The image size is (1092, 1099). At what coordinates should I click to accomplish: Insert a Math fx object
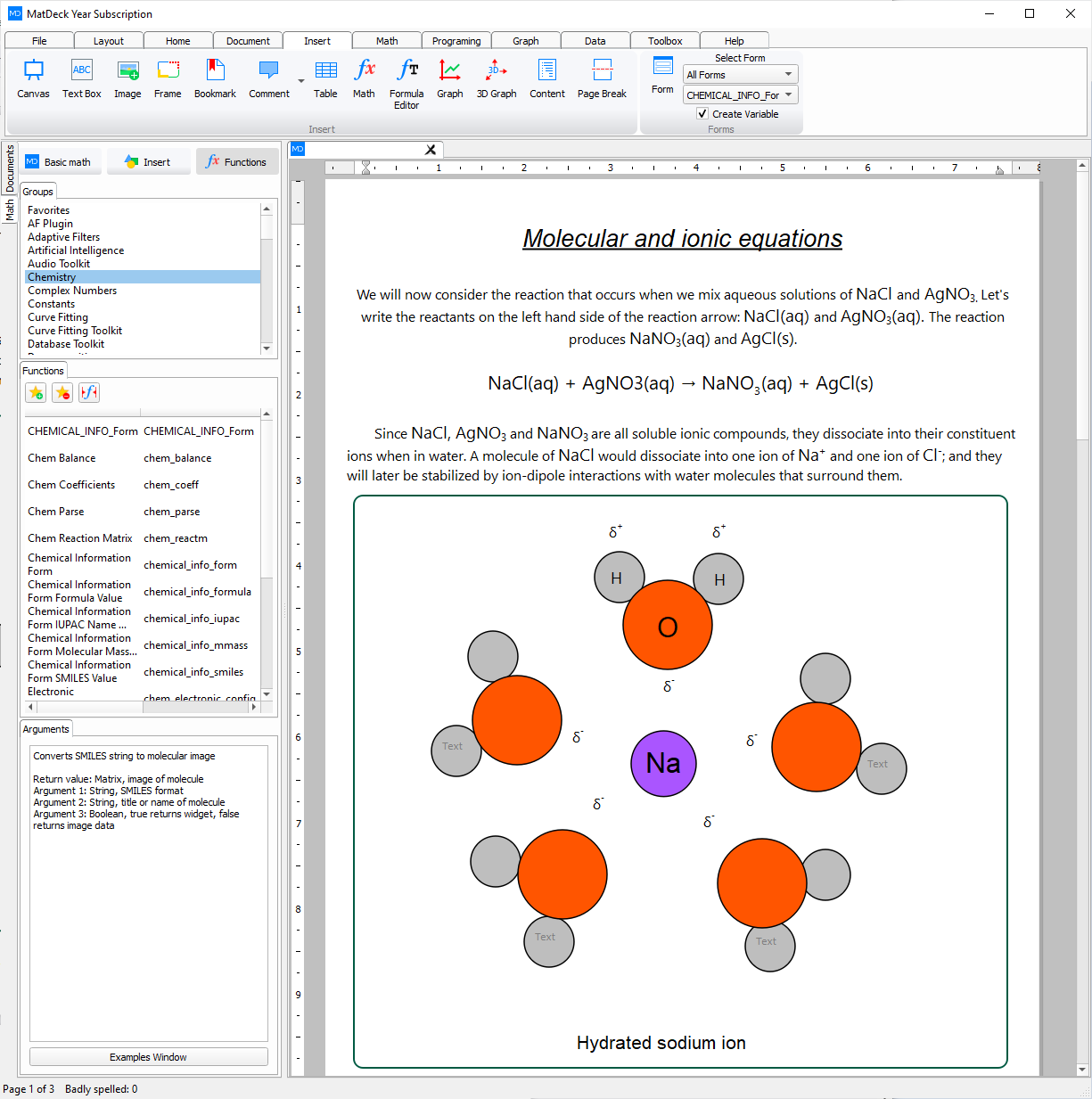pos(364,78)
